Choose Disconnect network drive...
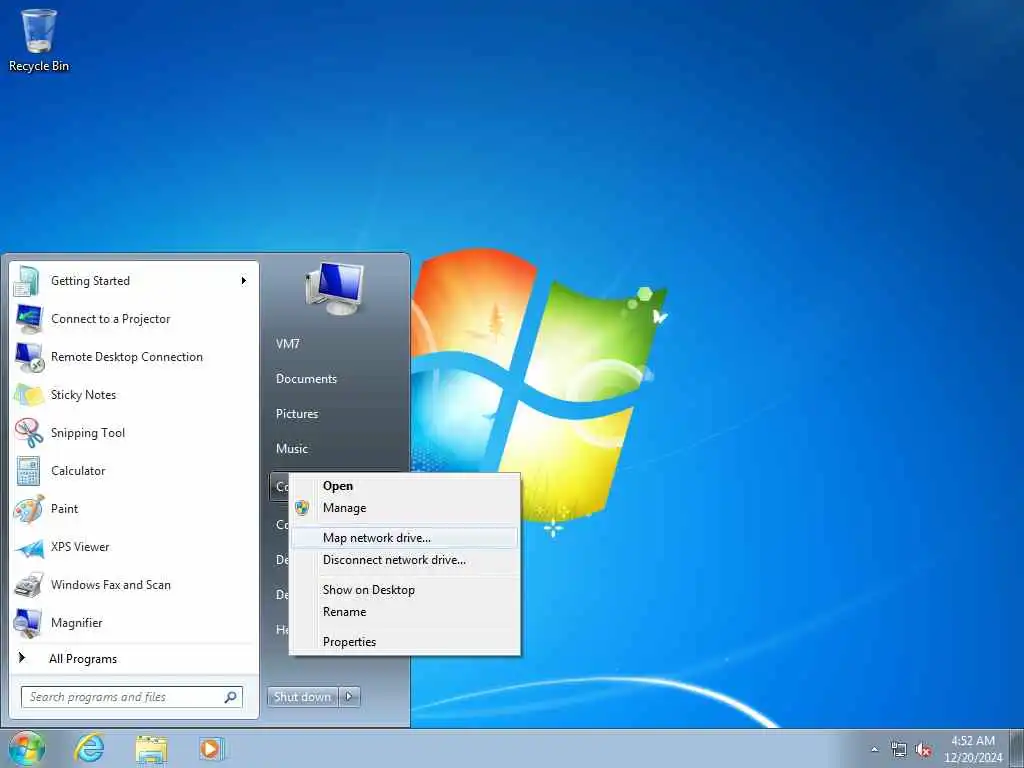Viewport: 1024px width, 768px height. coord(405,560)
